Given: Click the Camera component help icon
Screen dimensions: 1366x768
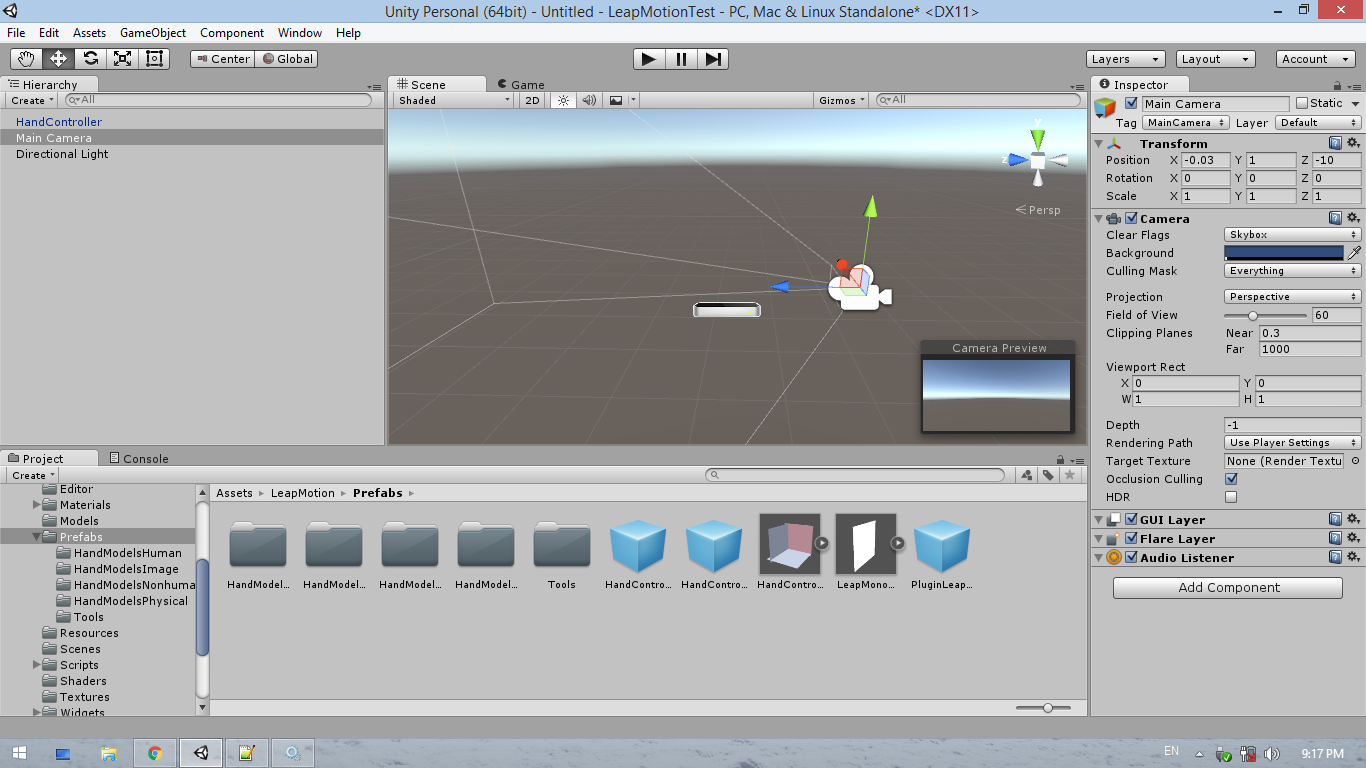Looking at the screenshot, I should (x=1335, y=218).
